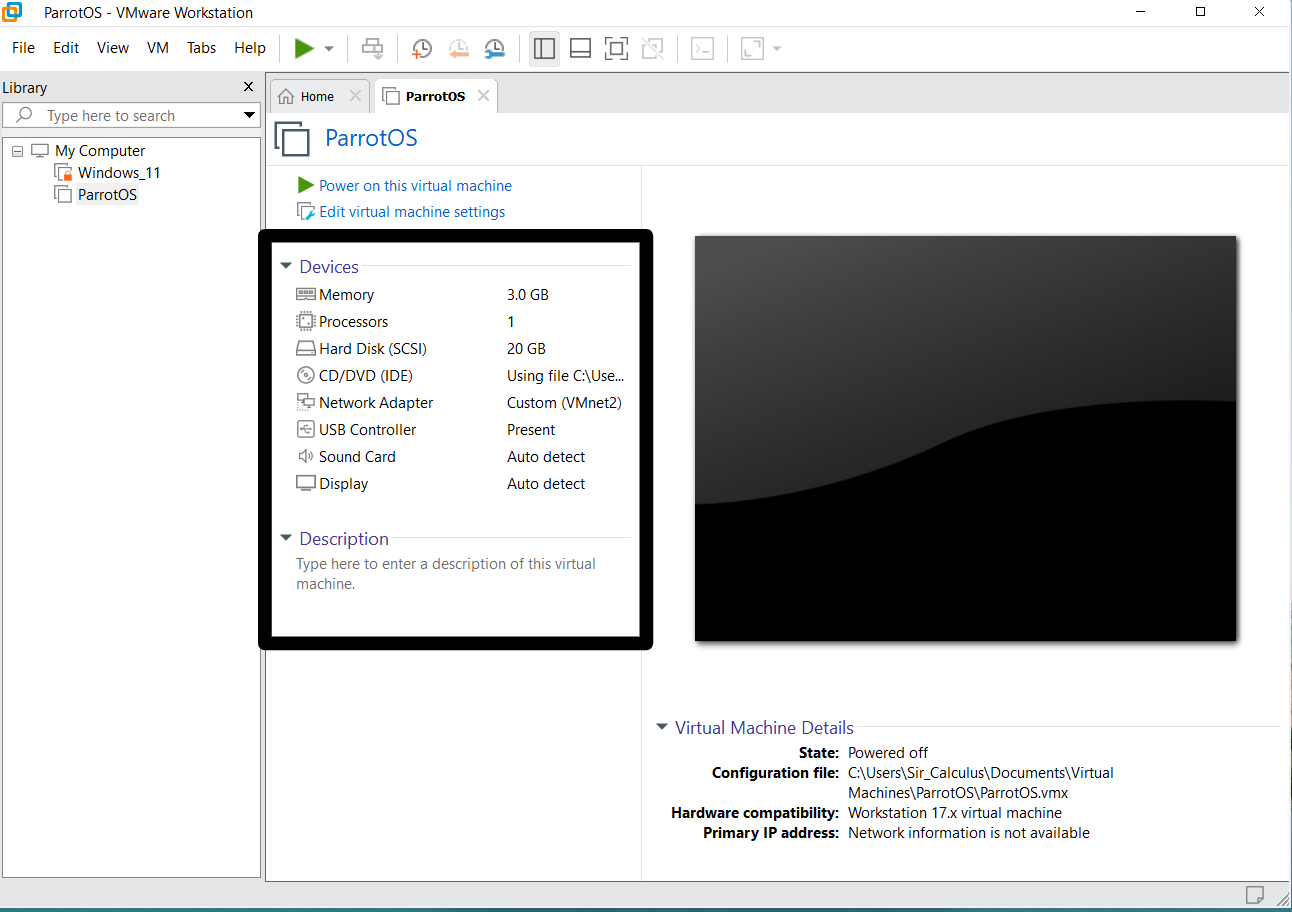Click the Powered off state text
Screen dimensions: 1292x912
click(888, 753)
